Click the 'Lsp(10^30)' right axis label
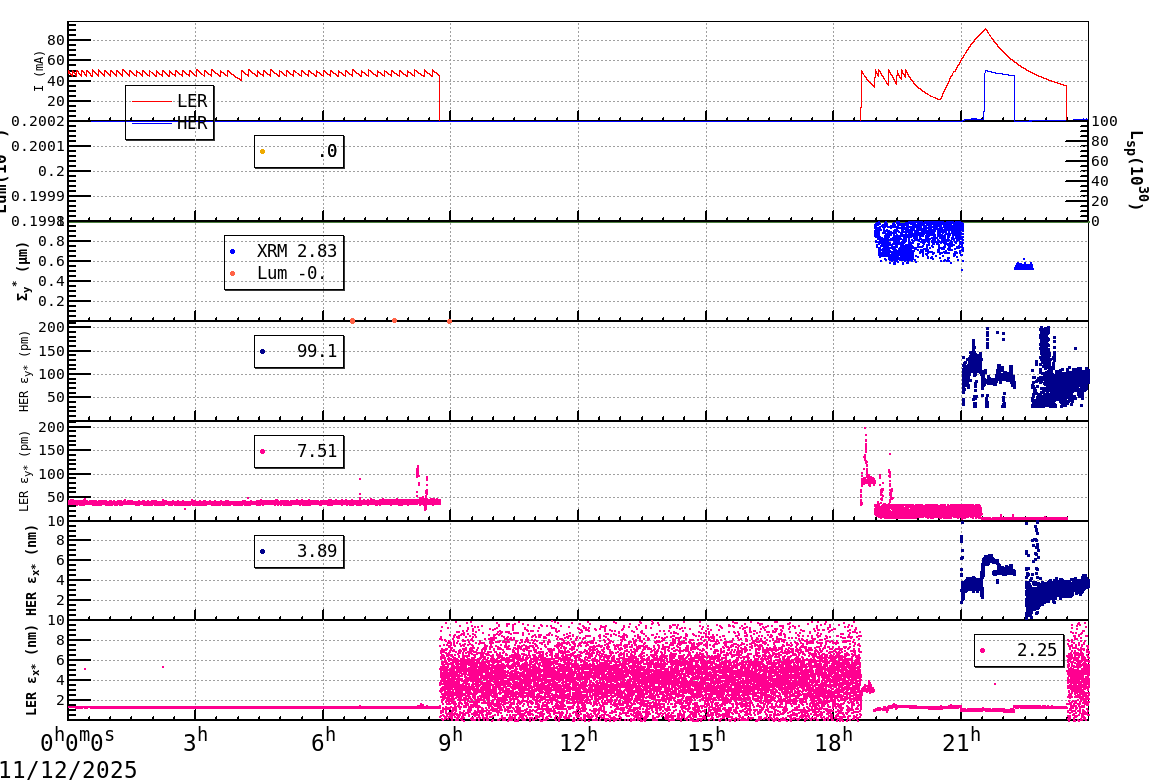Image resolution: width=1160 pixels, height=782 pixels. [x=1138, y=170]
